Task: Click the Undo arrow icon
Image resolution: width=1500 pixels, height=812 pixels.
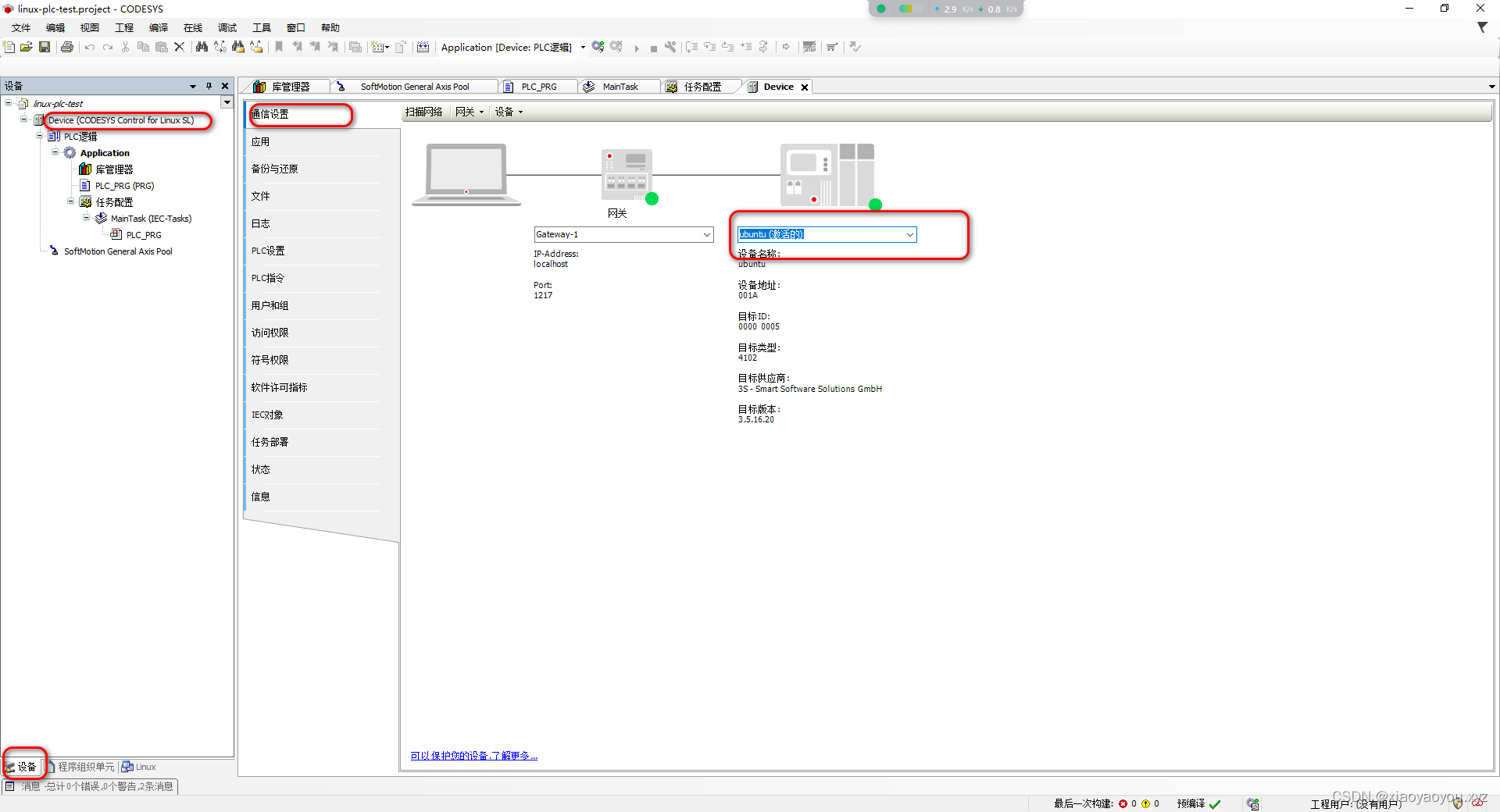Action: tap(90, 47)
